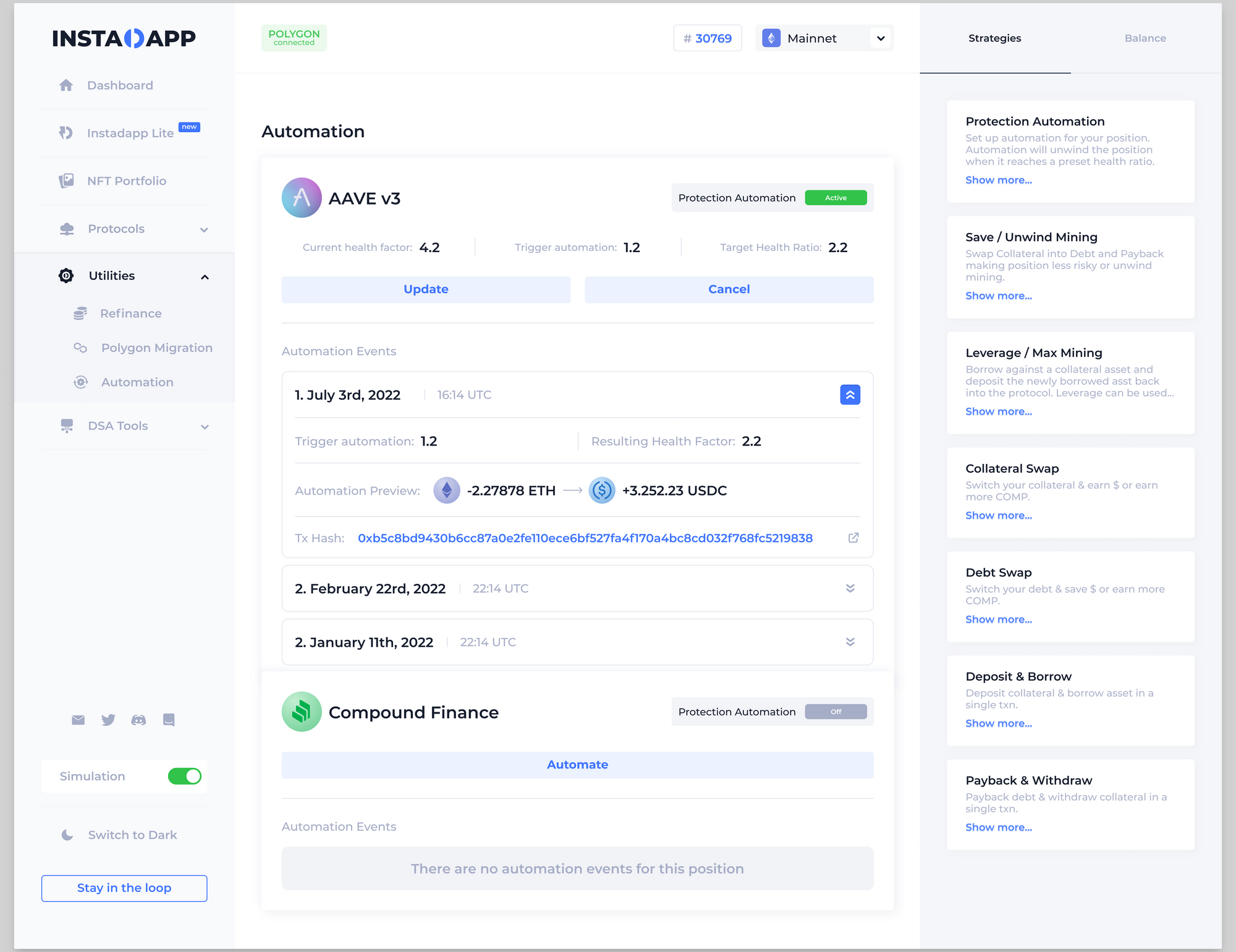Show more on Protection Automation strategy
1236x952 pixels.
coord(999,180)
